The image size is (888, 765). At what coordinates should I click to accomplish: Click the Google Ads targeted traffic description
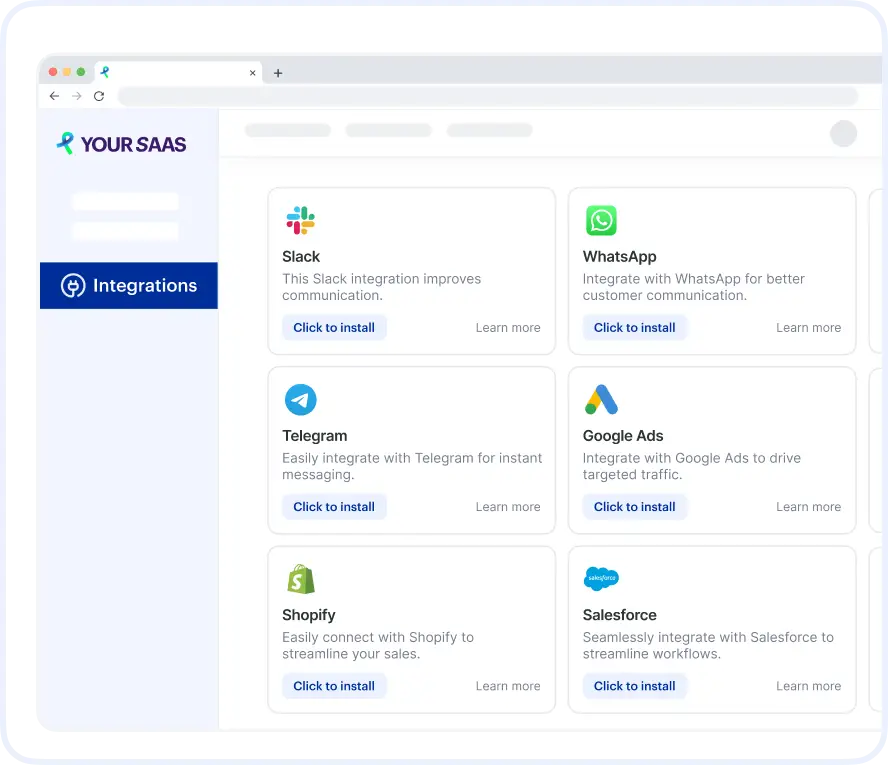(691, 466)
